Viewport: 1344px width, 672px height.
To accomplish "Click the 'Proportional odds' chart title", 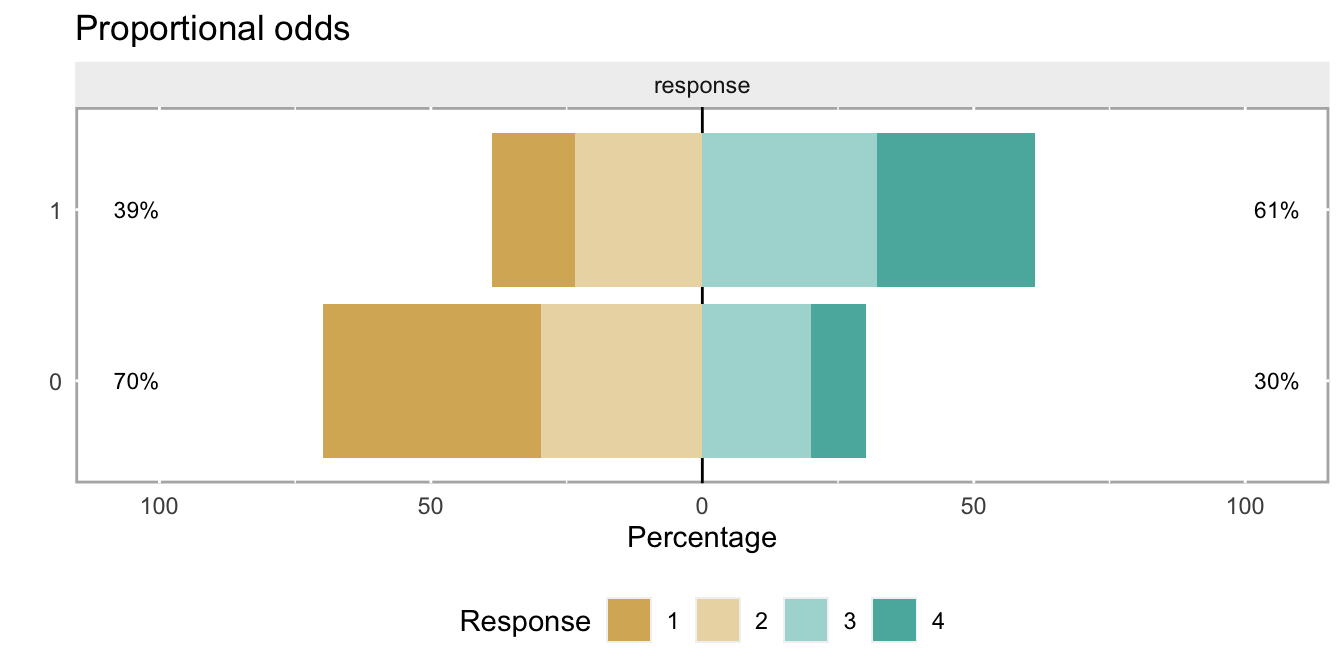I will 212,29.
